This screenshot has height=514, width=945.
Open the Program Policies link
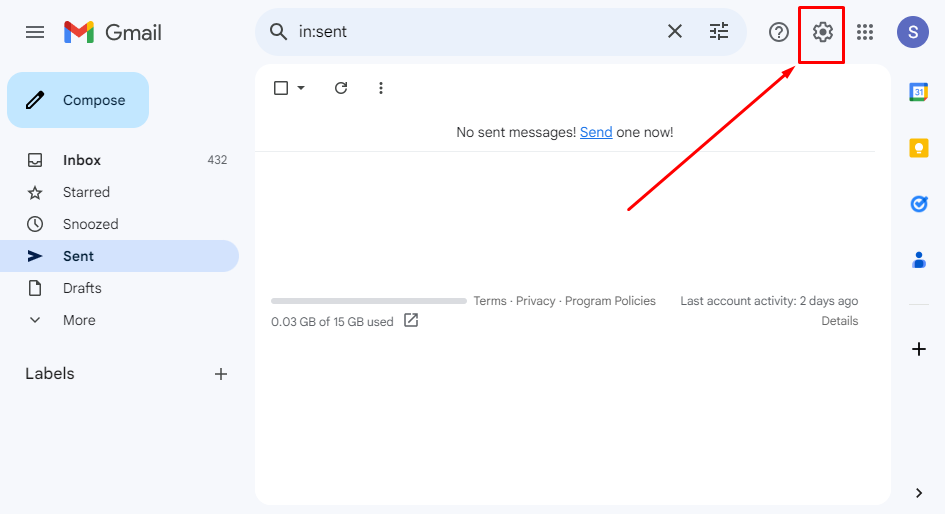point(610,301)
